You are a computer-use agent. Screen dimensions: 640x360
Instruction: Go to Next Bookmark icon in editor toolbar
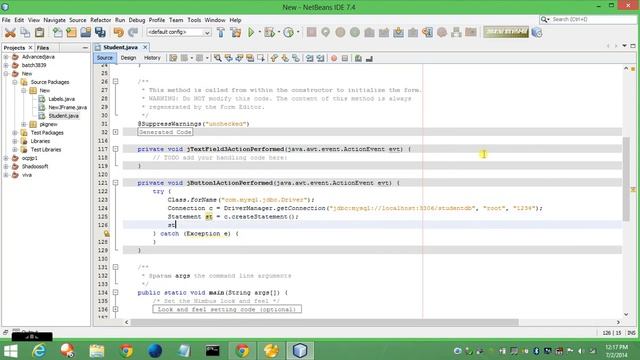[x=284, y=58]
